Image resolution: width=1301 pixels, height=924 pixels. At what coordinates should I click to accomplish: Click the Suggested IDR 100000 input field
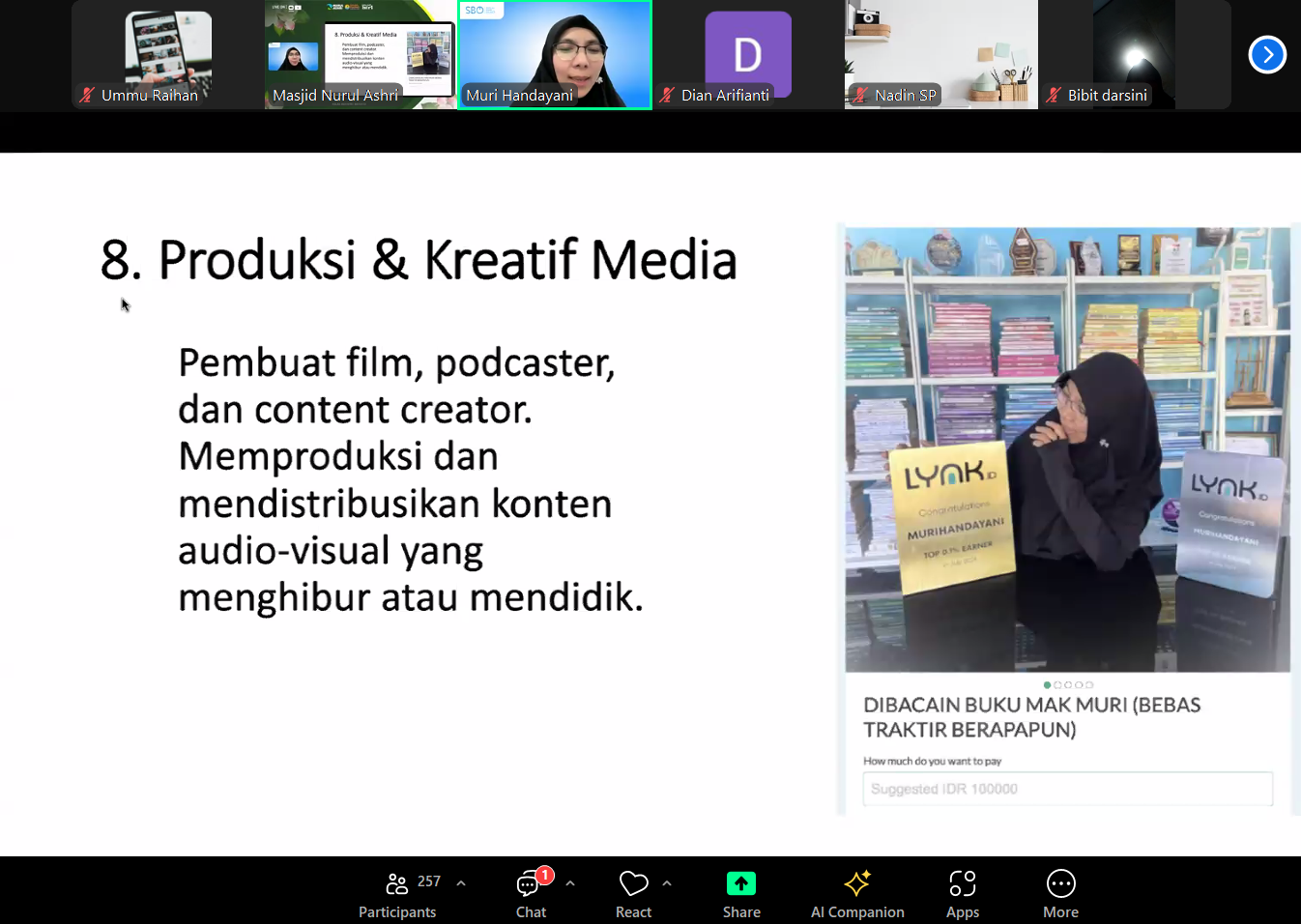1067,789
